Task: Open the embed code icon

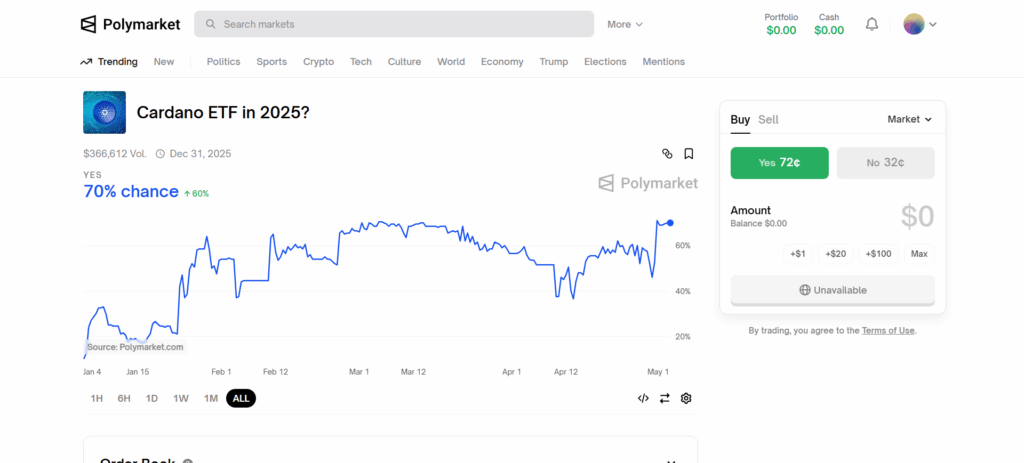Action: (643, 398)
